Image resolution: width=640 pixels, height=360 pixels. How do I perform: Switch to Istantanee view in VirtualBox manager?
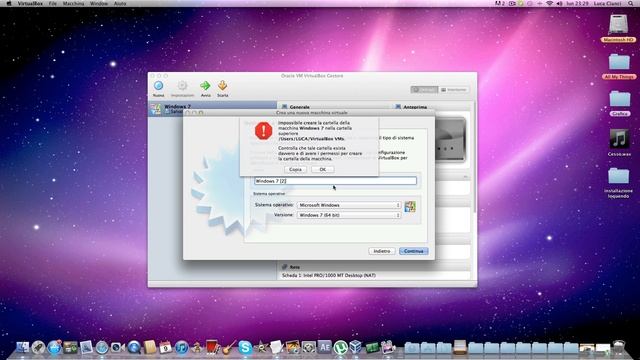coord(453,89)
